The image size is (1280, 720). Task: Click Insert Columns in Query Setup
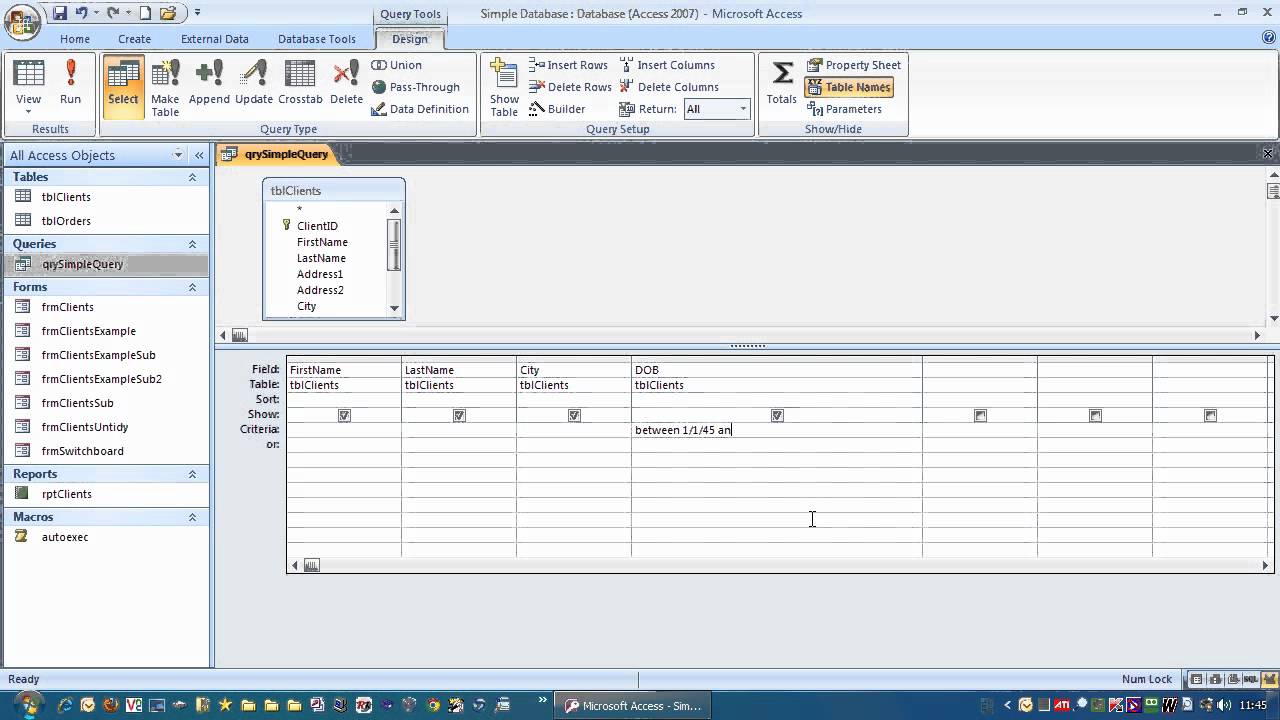[667, 65]
